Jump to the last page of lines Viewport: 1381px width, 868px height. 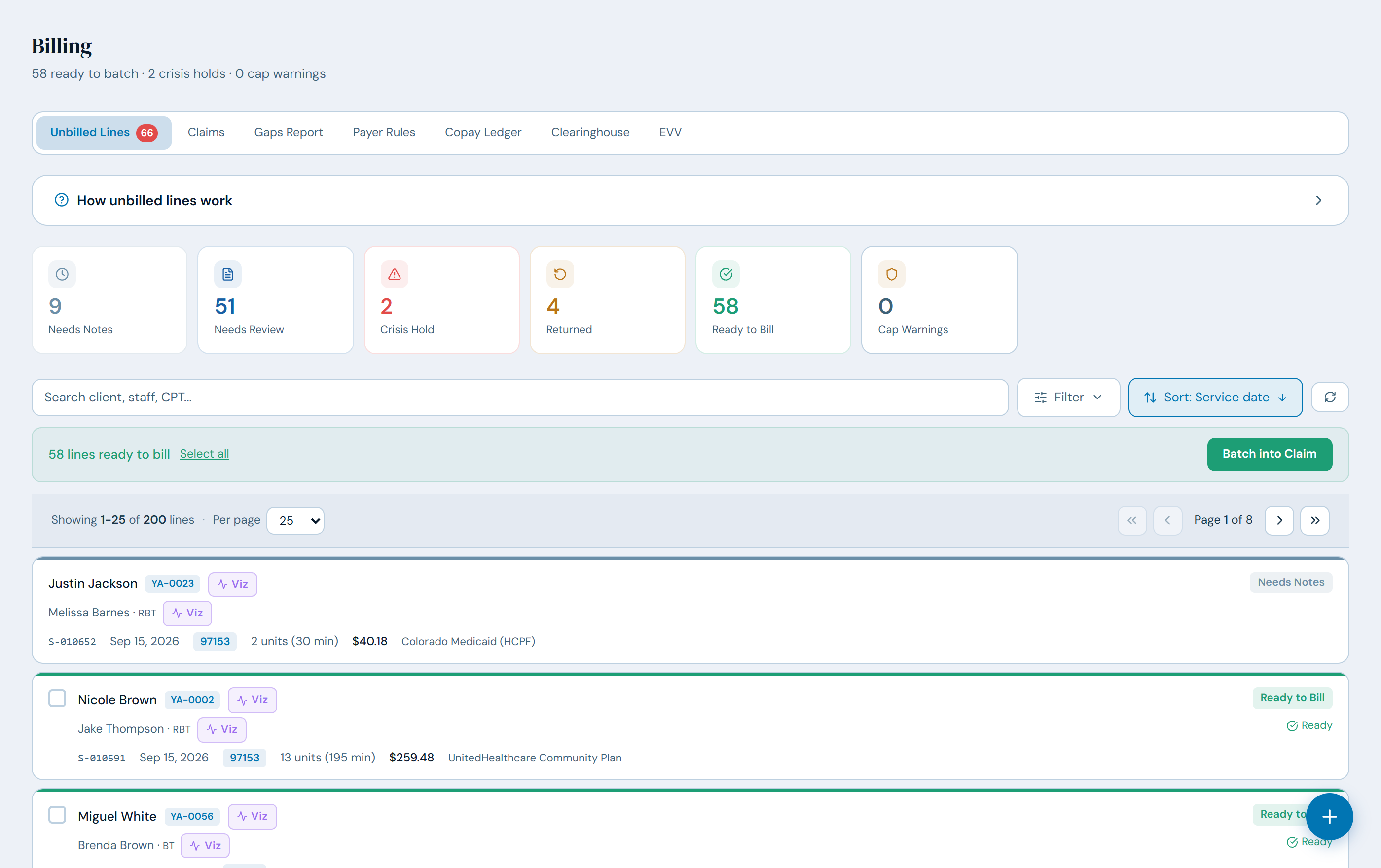click(1314, 520)
